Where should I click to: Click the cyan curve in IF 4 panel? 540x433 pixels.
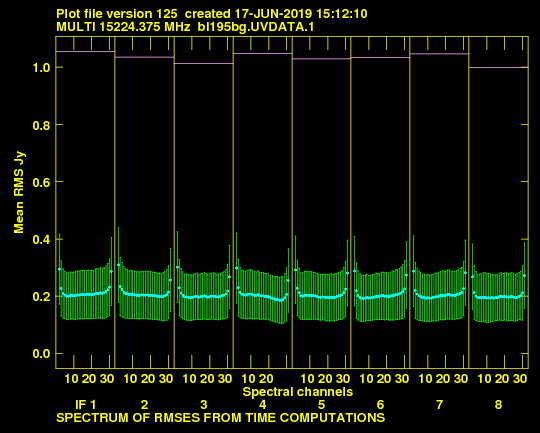[262, 296]
